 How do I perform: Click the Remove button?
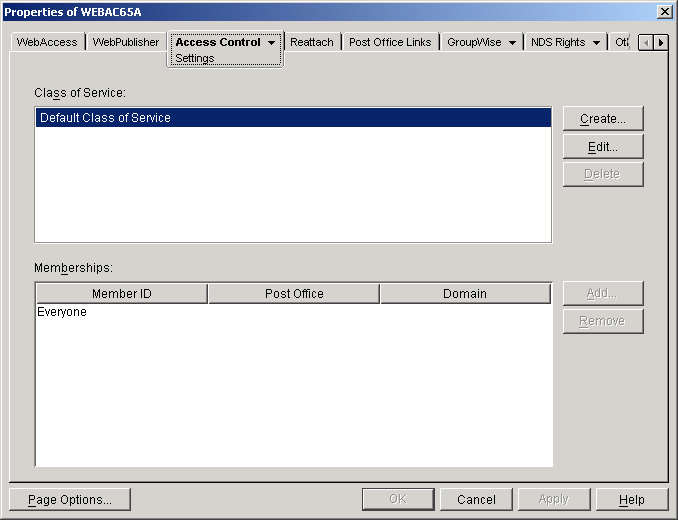(x=603, y=321)
